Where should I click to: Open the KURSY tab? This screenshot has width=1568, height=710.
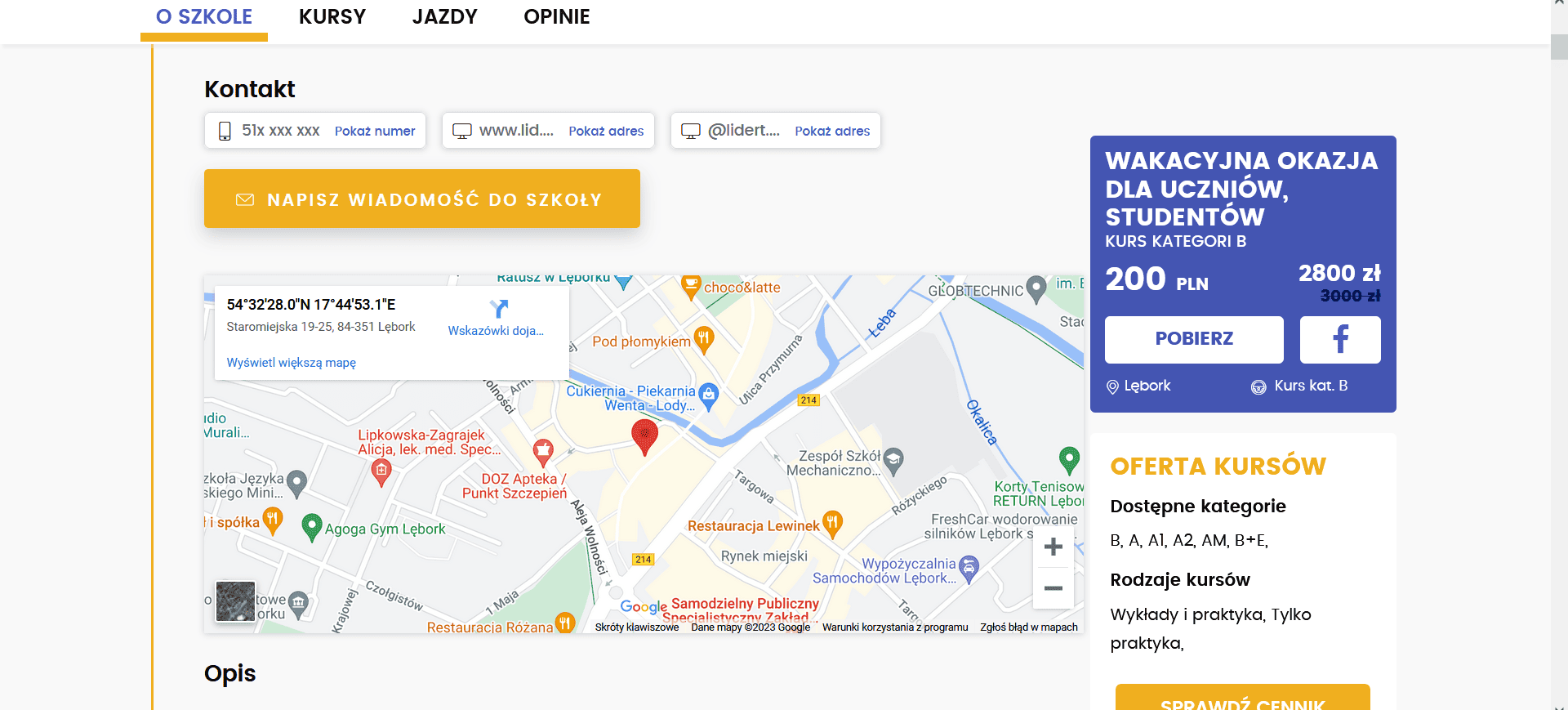[332, 17]
